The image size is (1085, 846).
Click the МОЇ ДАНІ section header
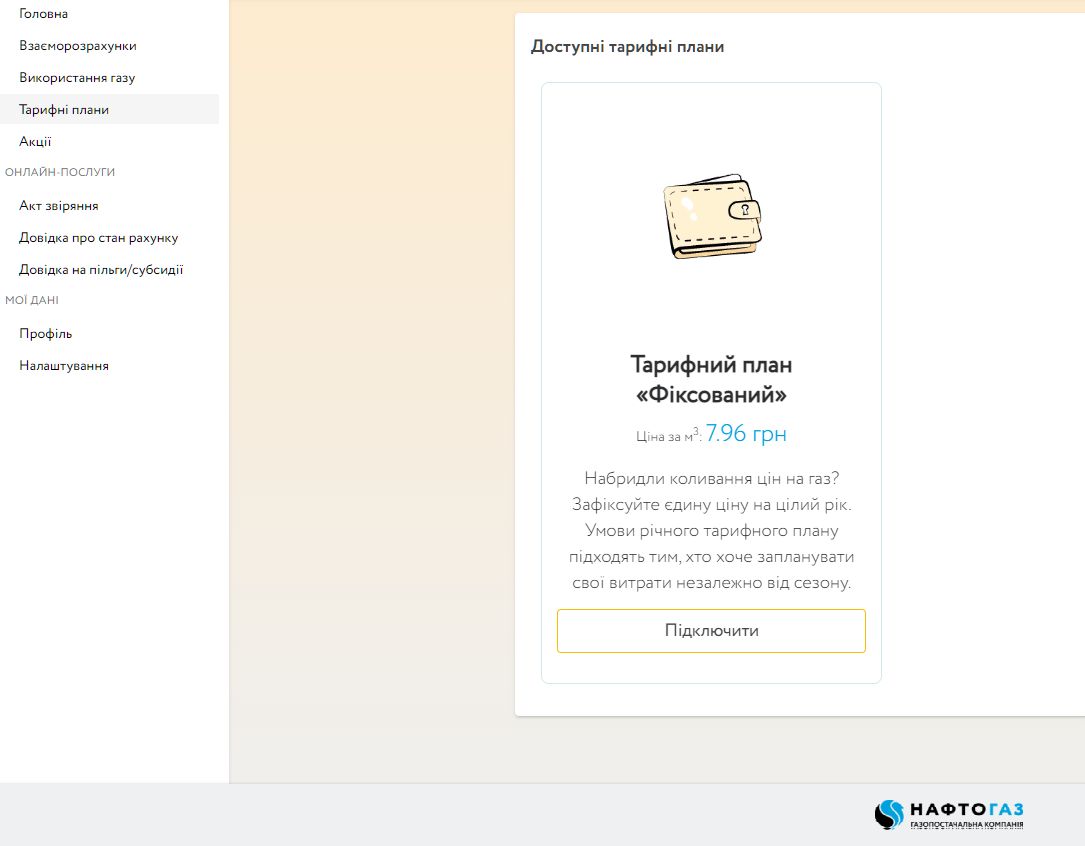tap(32, 300)
